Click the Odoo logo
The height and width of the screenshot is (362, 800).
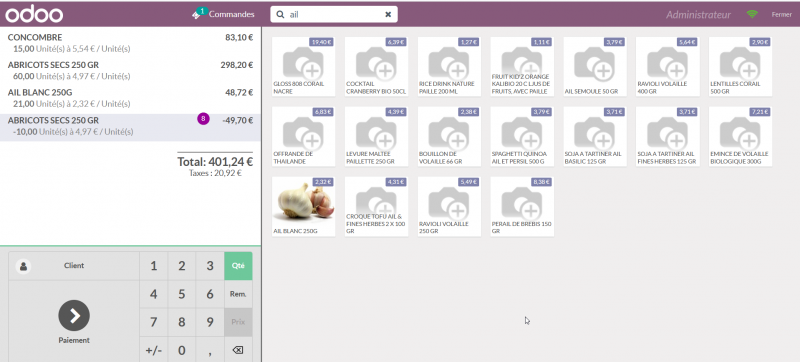point(34,14)
